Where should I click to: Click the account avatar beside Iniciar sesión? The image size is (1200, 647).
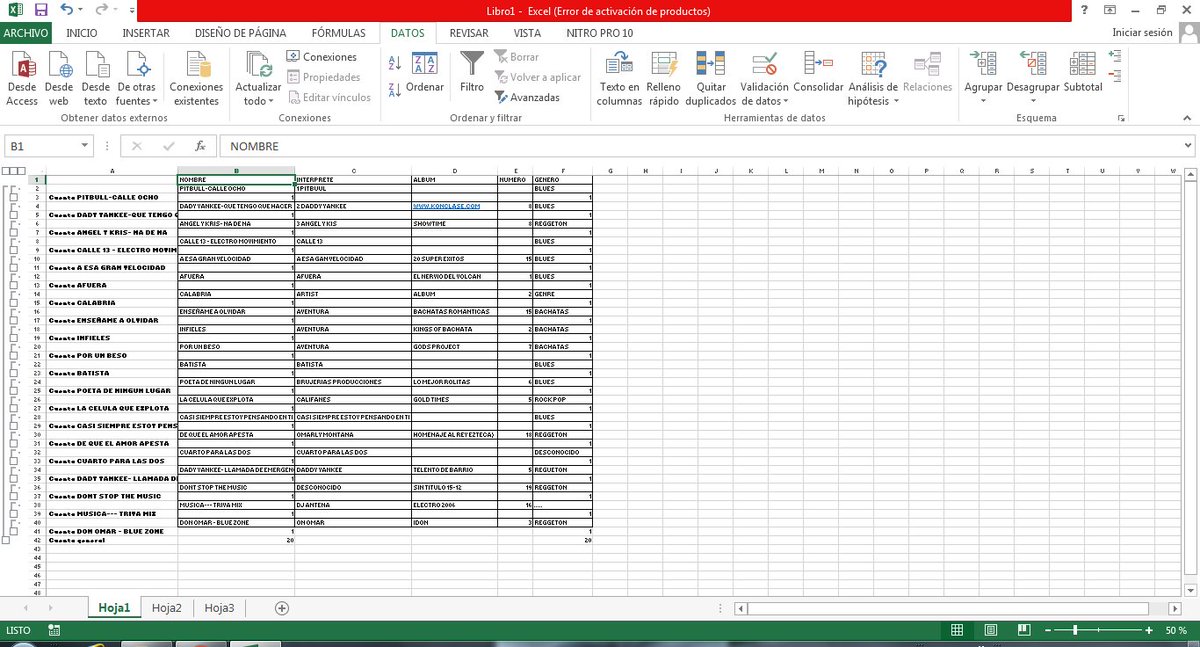(1187, 32)
